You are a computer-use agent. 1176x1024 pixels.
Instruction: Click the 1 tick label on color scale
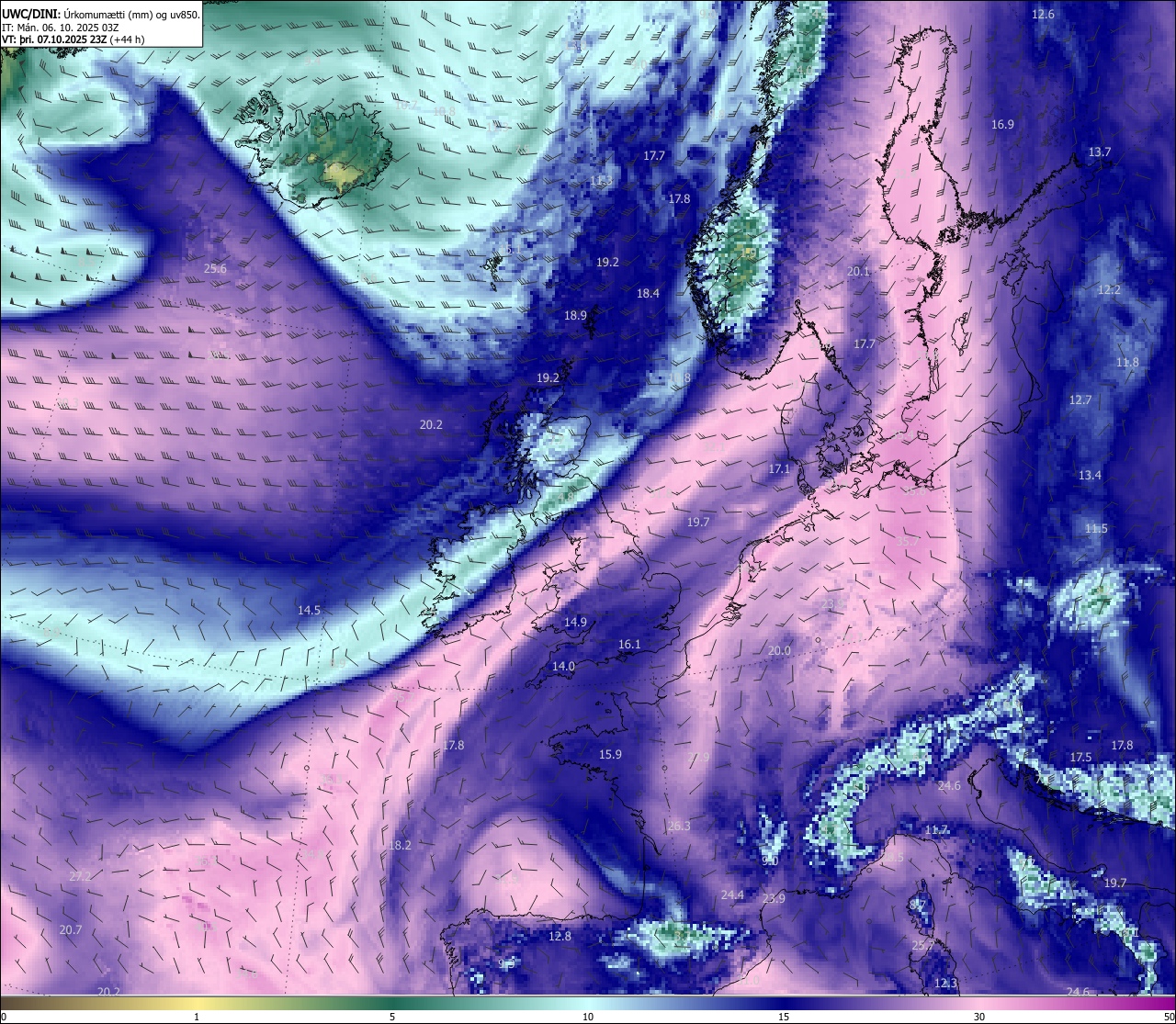tap(197, 1017)
